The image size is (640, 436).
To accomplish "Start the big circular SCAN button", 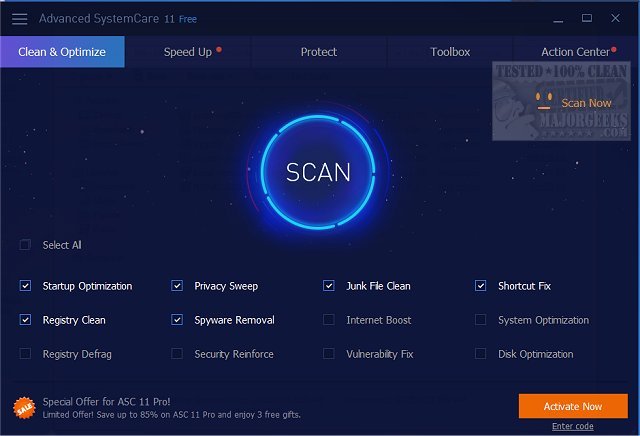I will click(x=318, y=172).
